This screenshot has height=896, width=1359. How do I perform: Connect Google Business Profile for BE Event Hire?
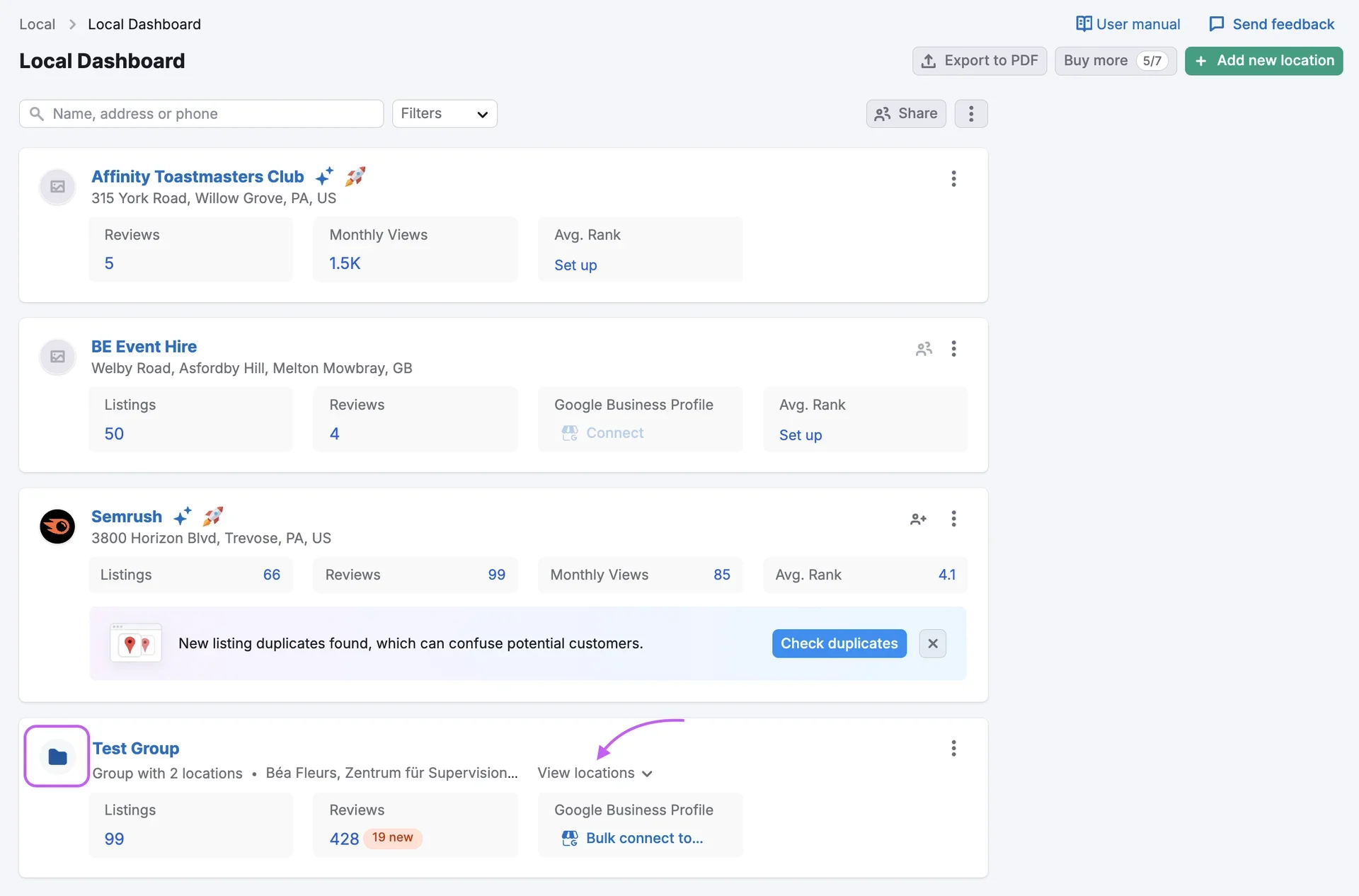(x=602, y=433)
